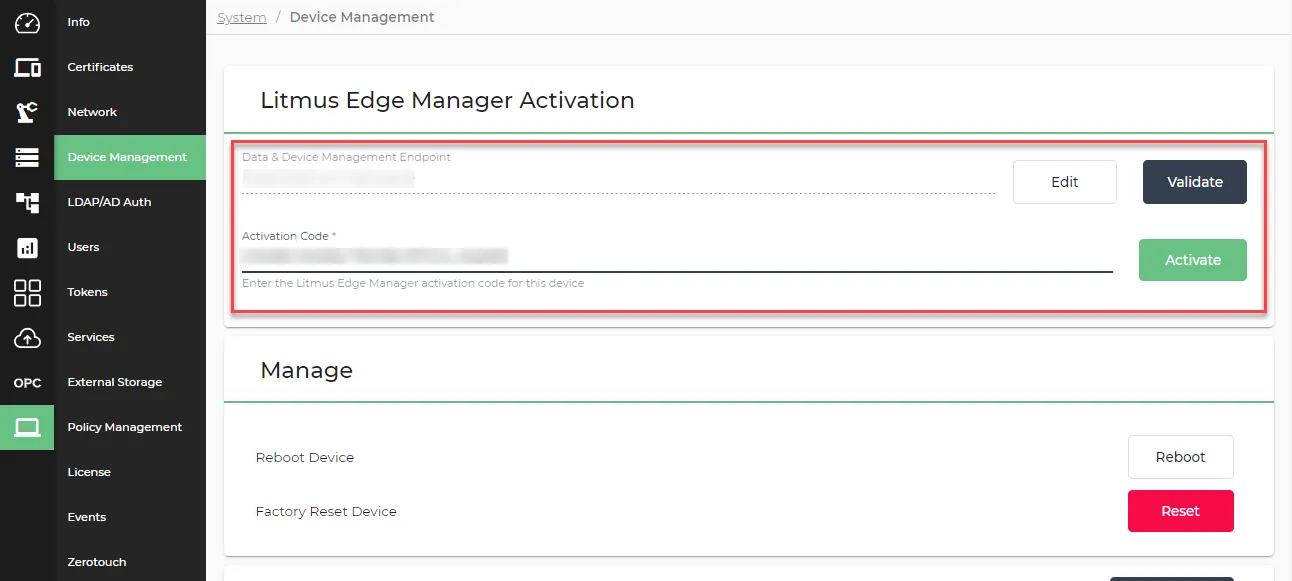This screenshot has height=581, width=1292.
Task: Click the Reboot Device label
Action: click(305, 457)
